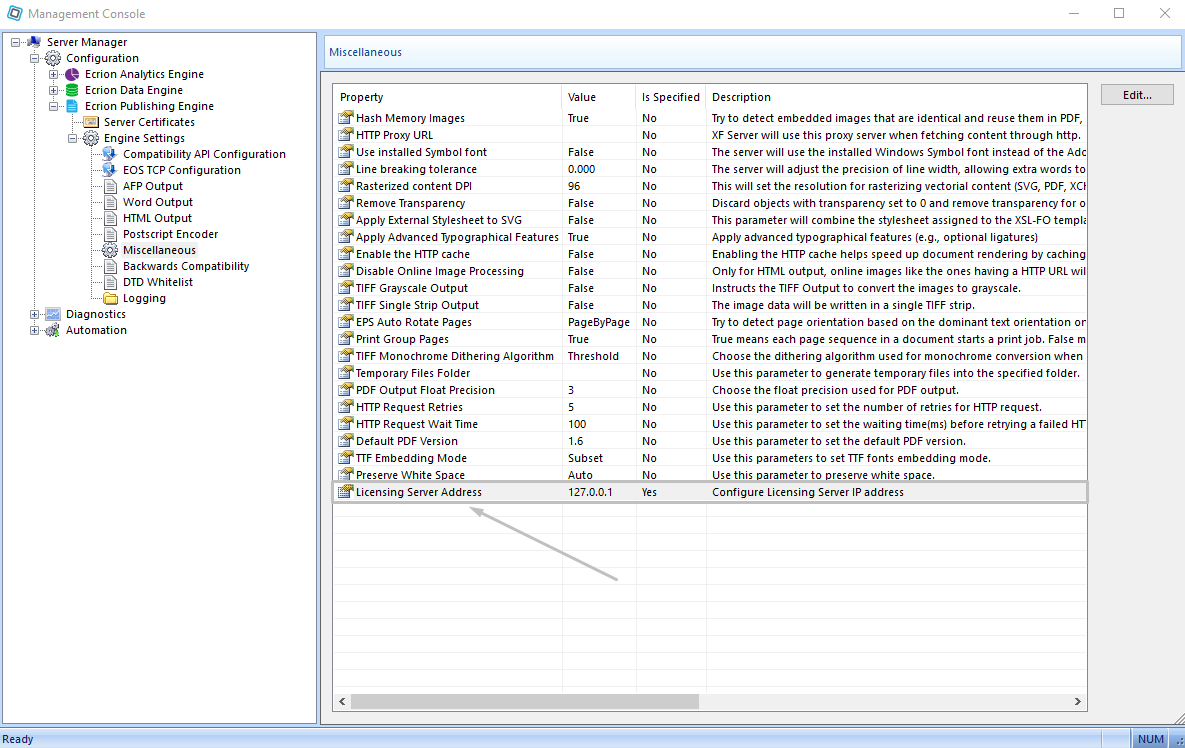Click the Ecrion Analytics Engine pie icon
The image size is (1185, 748).
[x=72, y=74]
